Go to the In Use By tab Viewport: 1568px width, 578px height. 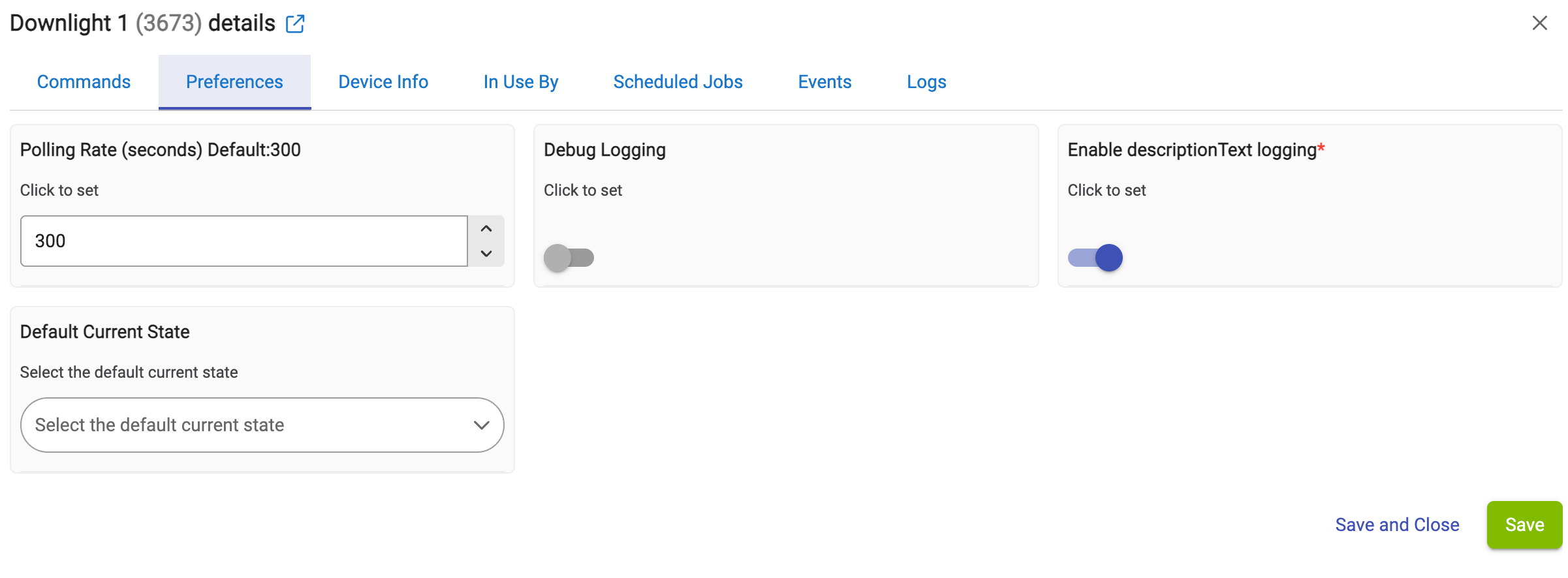521,82
